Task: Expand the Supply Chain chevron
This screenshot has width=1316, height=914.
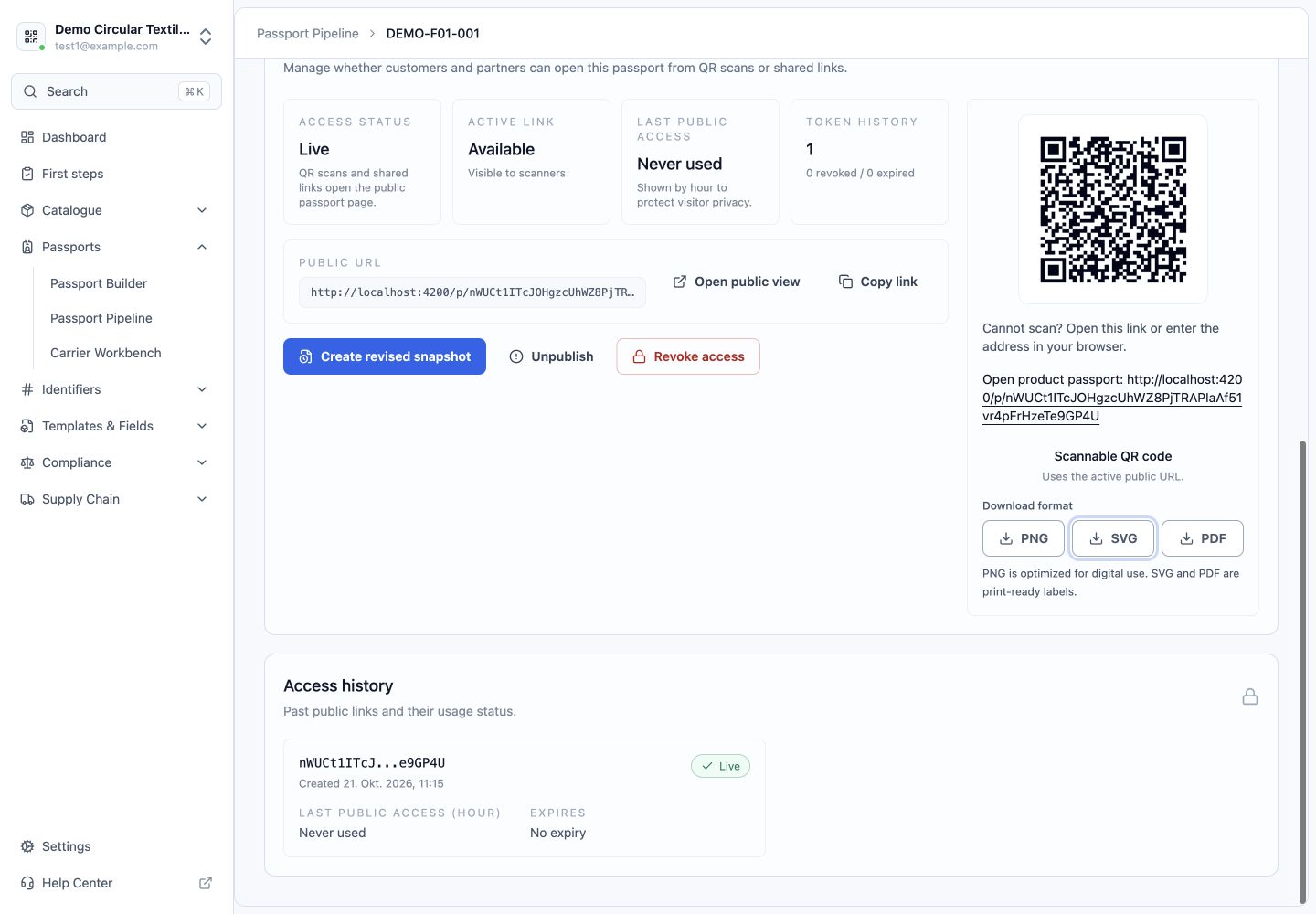Action: pyautogui.click(x=202, y=499)
